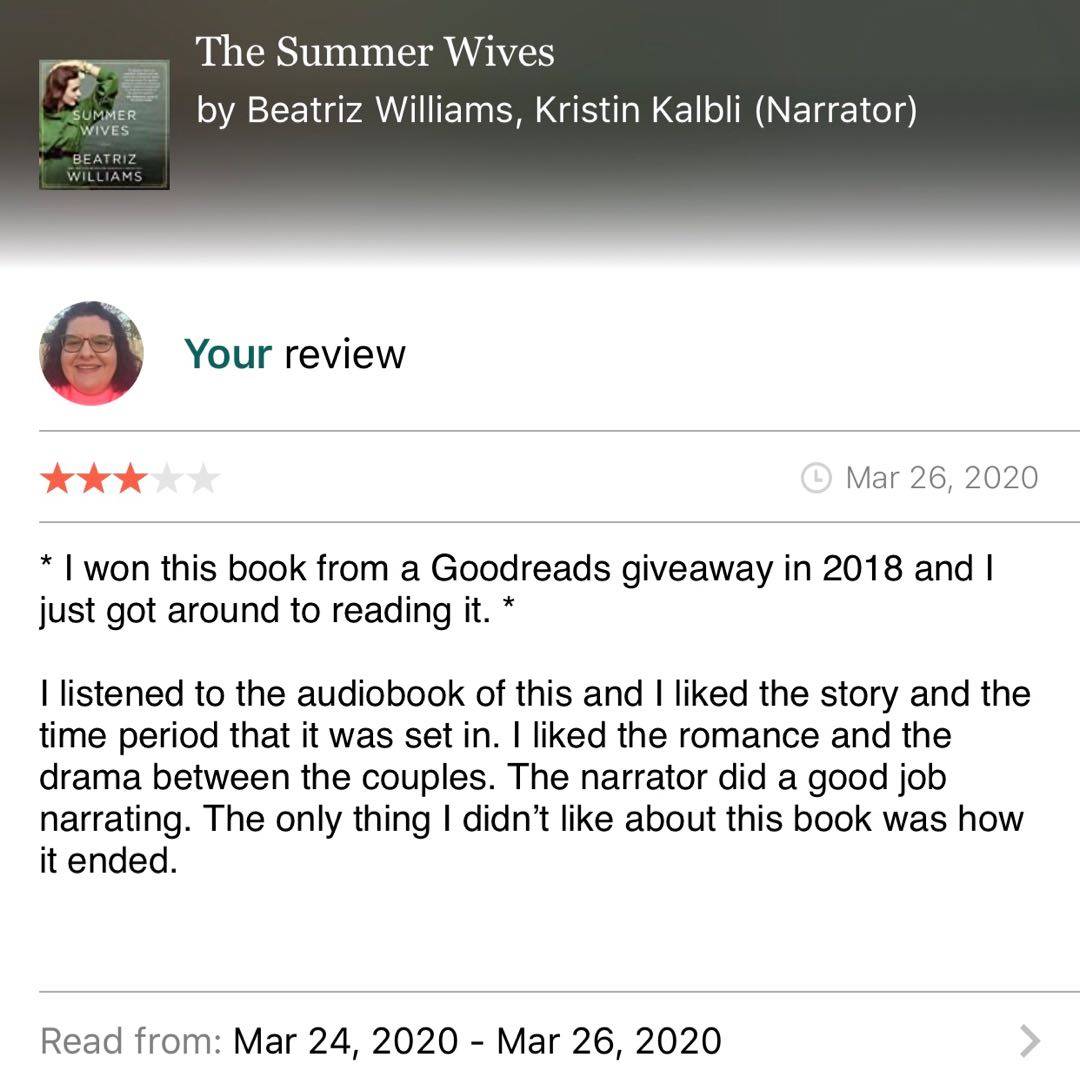Tap the (Narrator) label

pyautogui.click(x=835, y=110)
